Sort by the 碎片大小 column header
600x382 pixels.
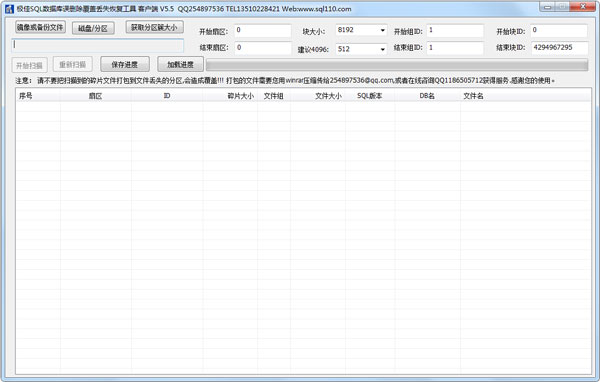pos(230,96)
